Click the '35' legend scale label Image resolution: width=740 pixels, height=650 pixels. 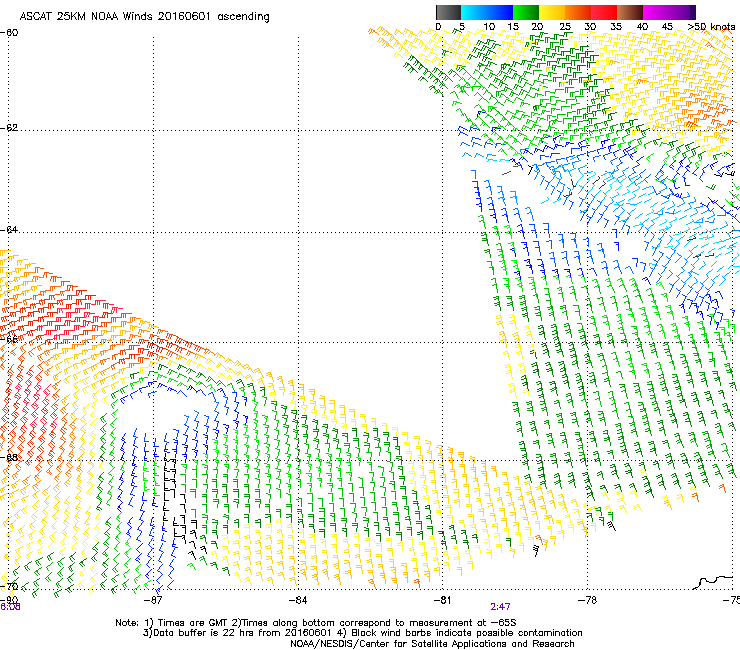(x=616, y=27)
